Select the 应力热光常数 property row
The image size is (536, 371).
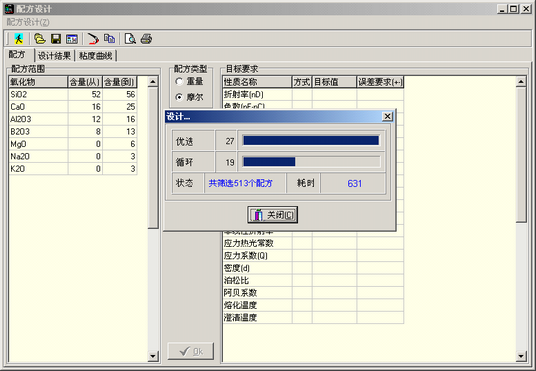(x=313, y=243)
